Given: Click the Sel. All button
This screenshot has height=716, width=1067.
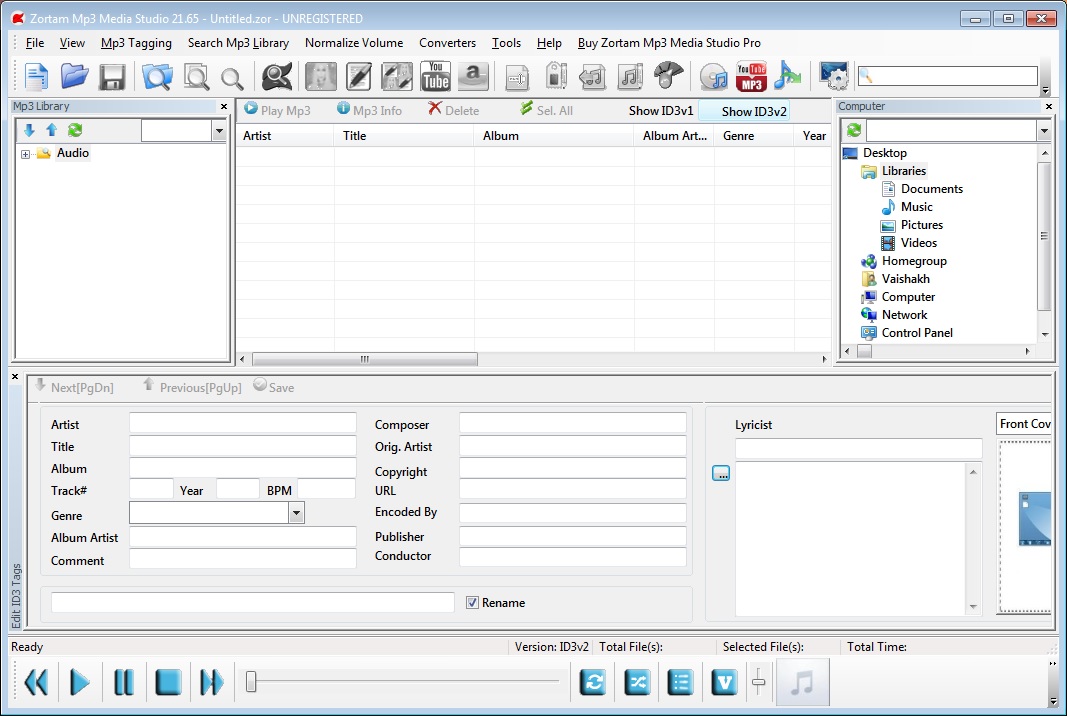Looking at the screenshot, I should [546, 111].
